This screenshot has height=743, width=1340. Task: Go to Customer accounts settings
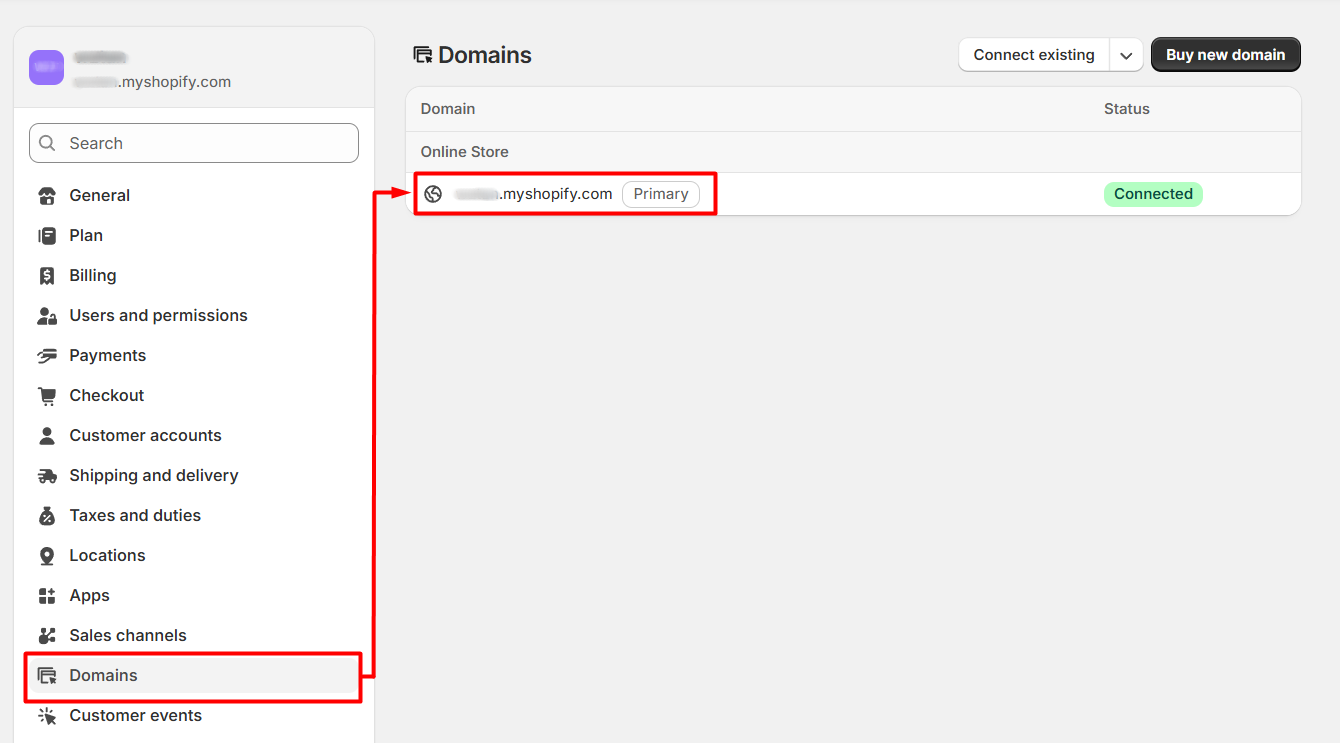(145, 436)
